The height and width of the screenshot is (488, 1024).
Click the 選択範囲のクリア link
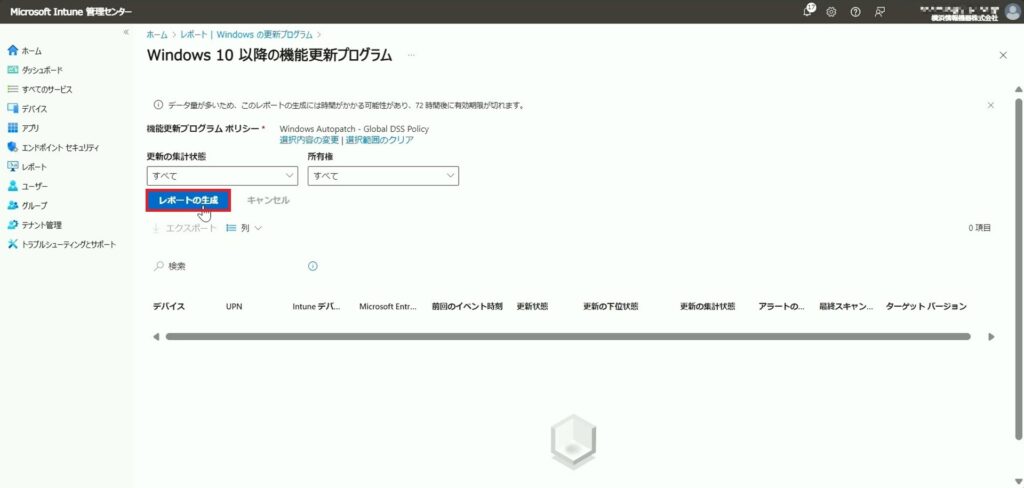pyautogui.click(x=379, y=140)
